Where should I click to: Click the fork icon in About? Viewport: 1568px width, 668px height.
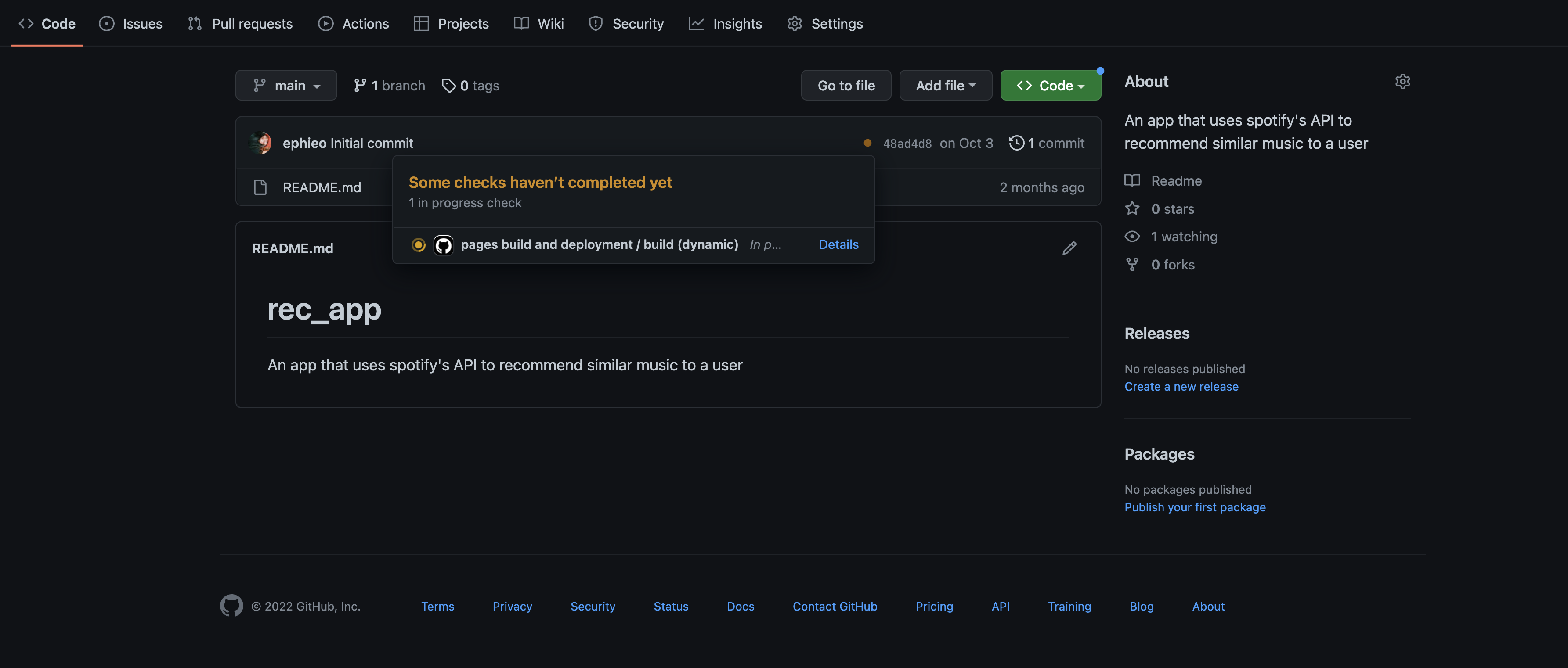pyautogui.click(x=1132, y=265)
